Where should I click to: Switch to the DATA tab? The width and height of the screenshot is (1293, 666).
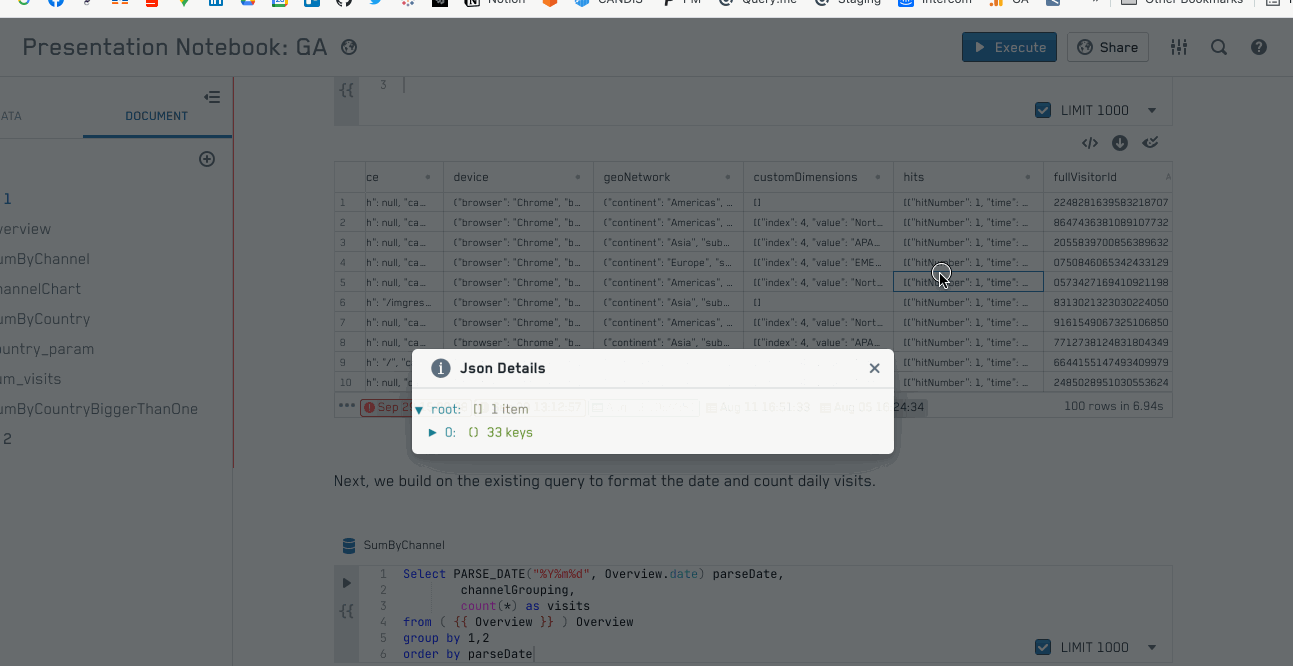coord(10,116)
